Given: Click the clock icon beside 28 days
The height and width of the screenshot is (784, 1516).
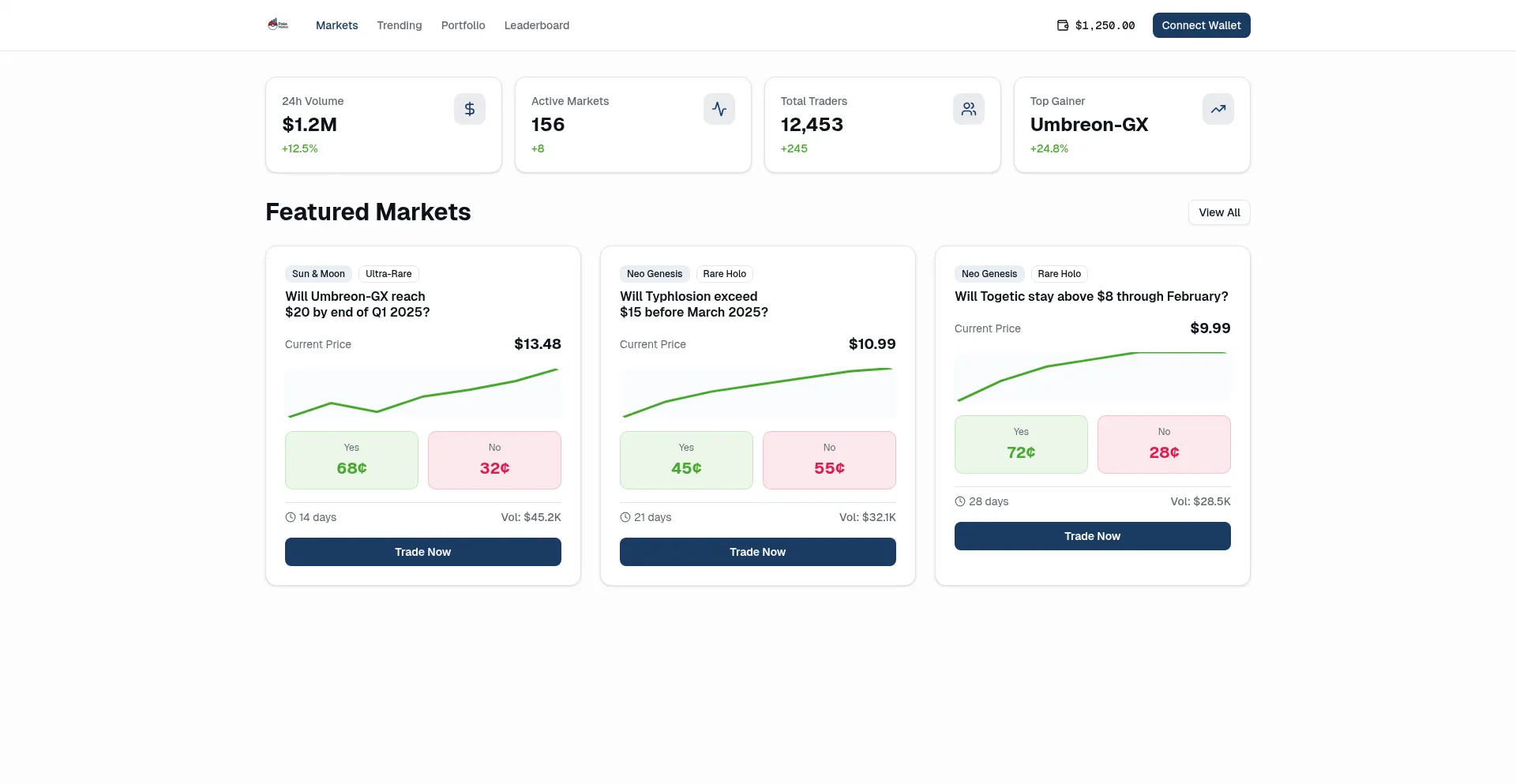Looking at the screenshot, I should coord(960,501).
